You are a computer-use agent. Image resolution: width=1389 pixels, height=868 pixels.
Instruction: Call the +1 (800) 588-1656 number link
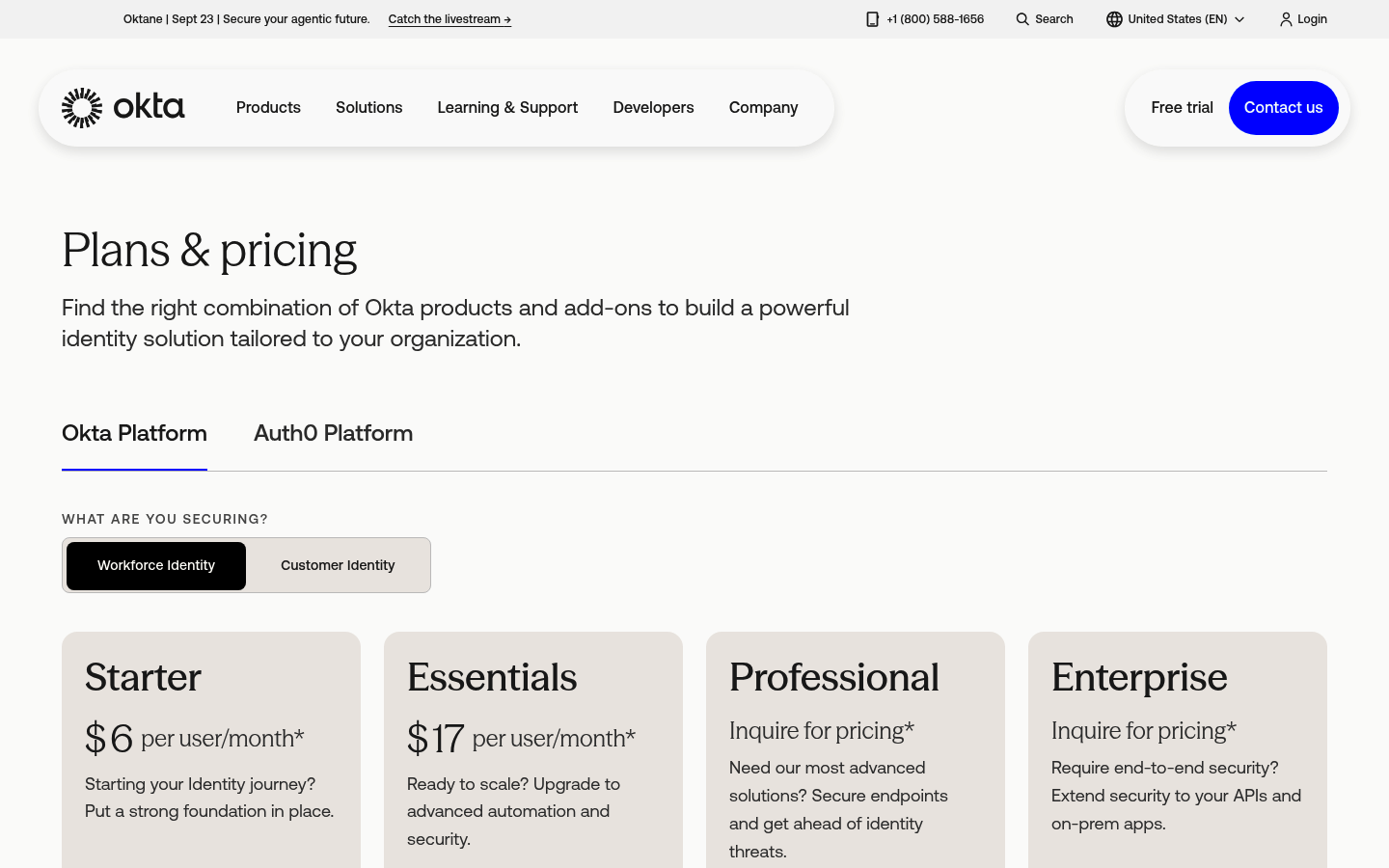click(x=935, y=19)
